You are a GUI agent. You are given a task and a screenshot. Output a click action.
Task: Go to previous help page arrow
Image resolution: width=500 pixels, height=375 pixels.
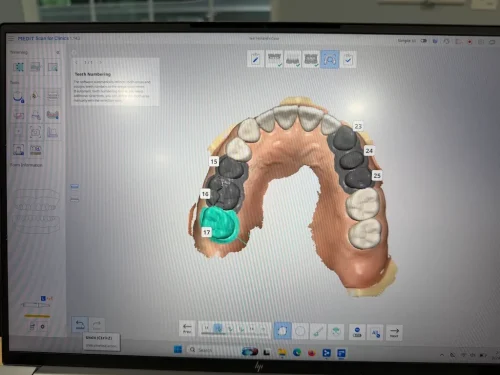coord(77,62)
